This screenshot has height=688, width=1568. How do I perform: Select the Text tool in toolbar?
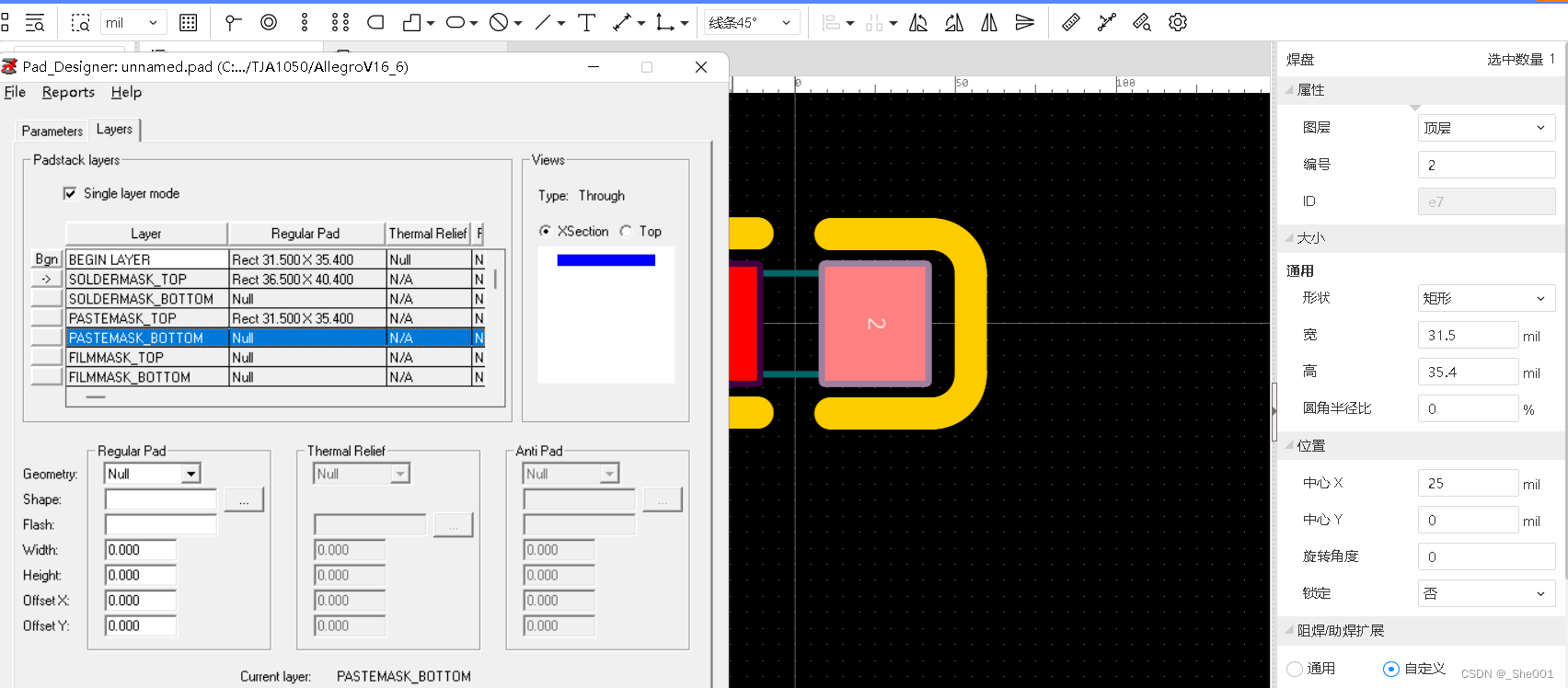pyautogui.click(x=586, y=23)
